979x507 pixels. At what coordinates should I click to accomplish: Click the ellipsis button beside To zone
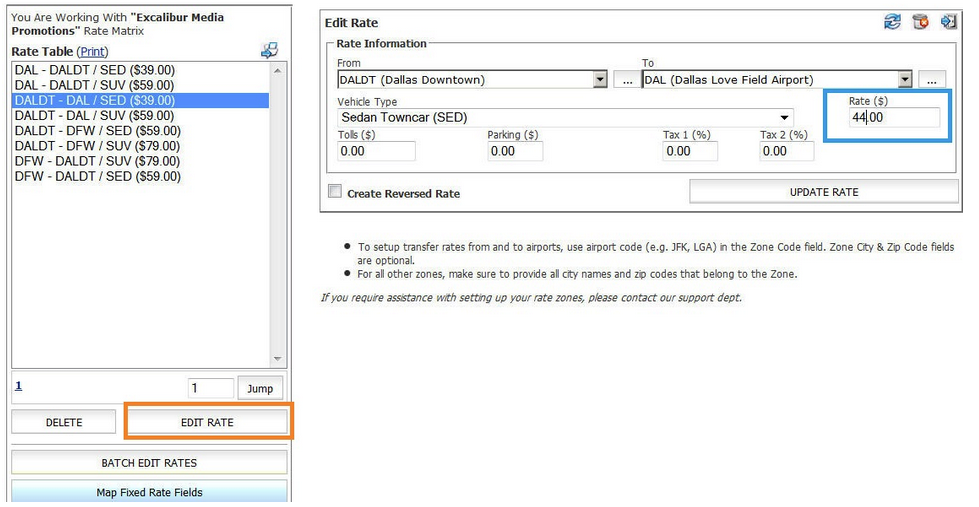pos(931,80)
